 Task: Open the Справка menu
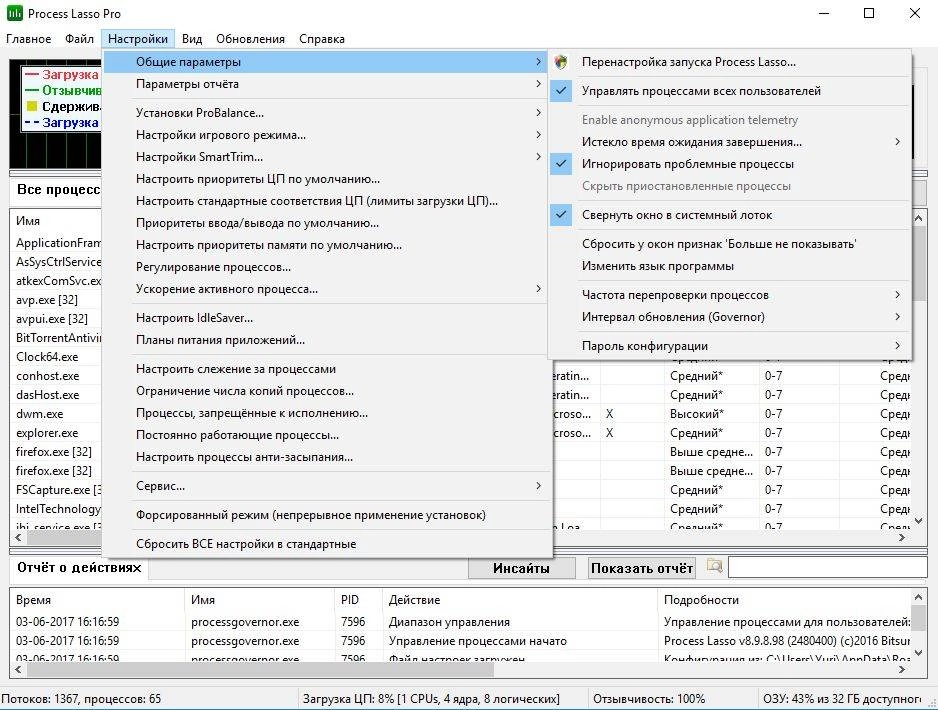click(322, 39)
